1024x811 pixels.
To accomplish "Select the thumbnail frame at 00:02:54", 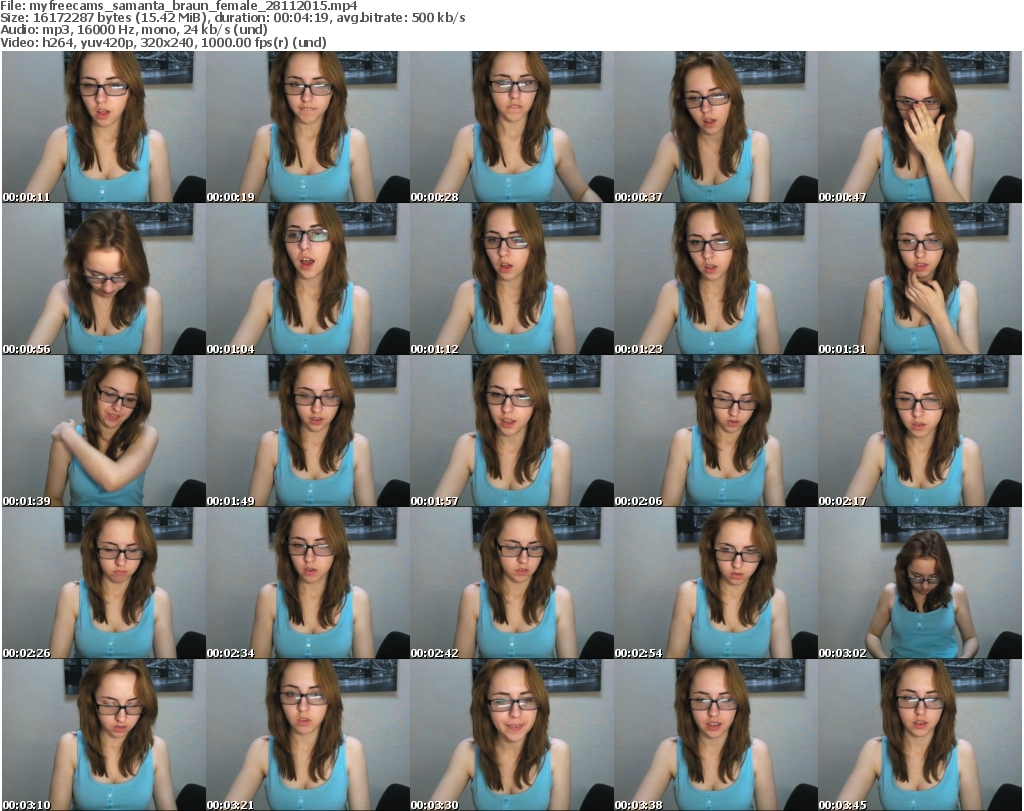I will pyautogui.click(x=716, y=582).
